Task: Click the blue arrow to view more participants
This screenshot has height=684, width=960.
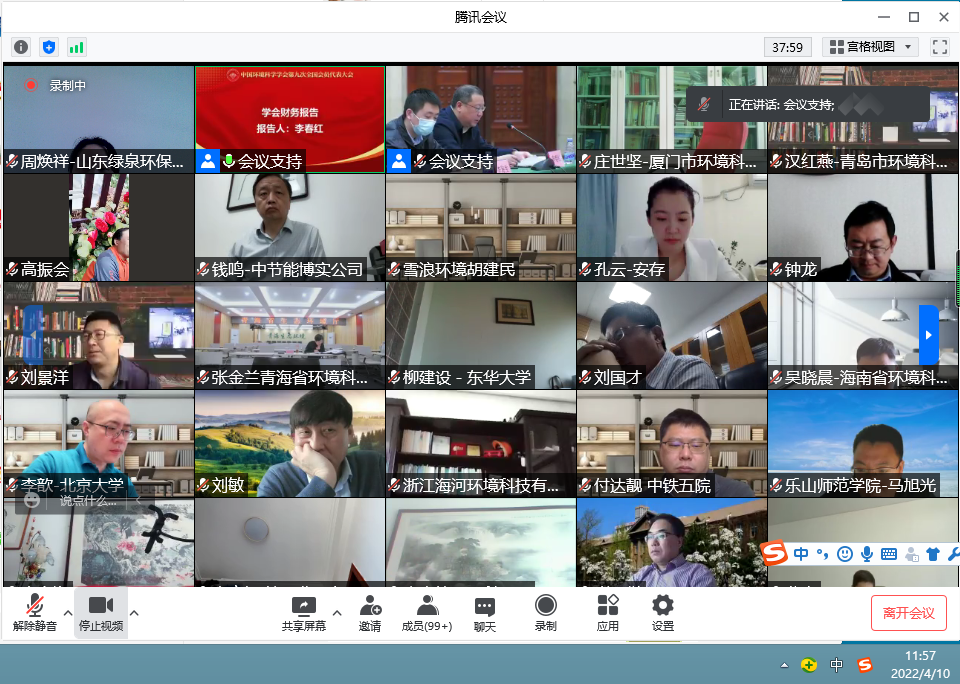Action: pyautogui.click(x=928, y=336)
